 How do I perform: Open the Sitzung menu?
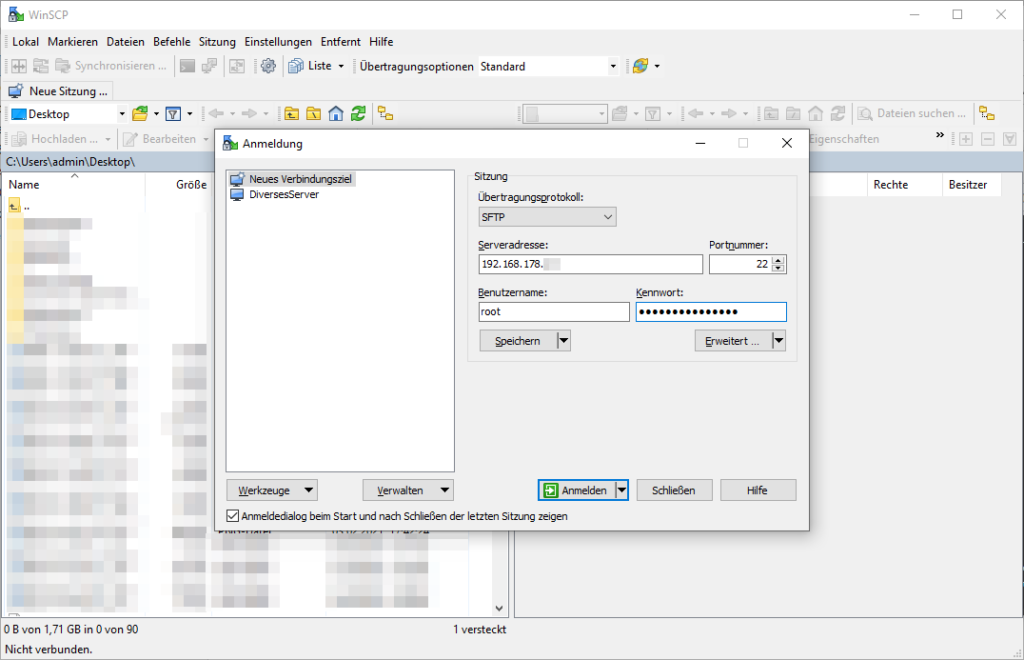217,42
